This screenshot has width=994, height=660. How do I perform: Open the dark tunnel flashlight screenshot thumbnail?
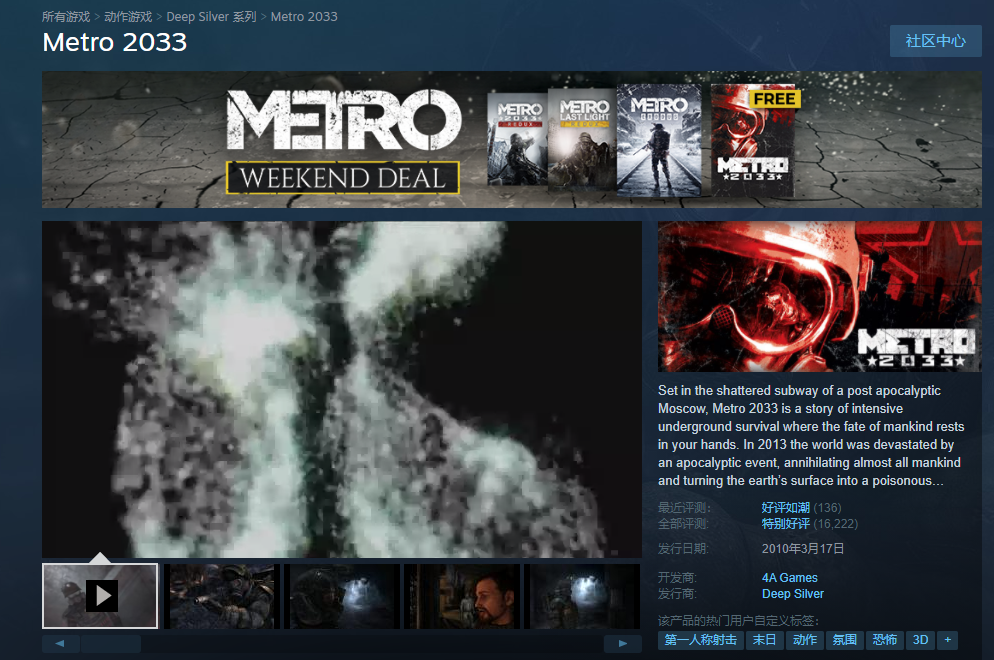pyautogui.click(x=342, y=596)
